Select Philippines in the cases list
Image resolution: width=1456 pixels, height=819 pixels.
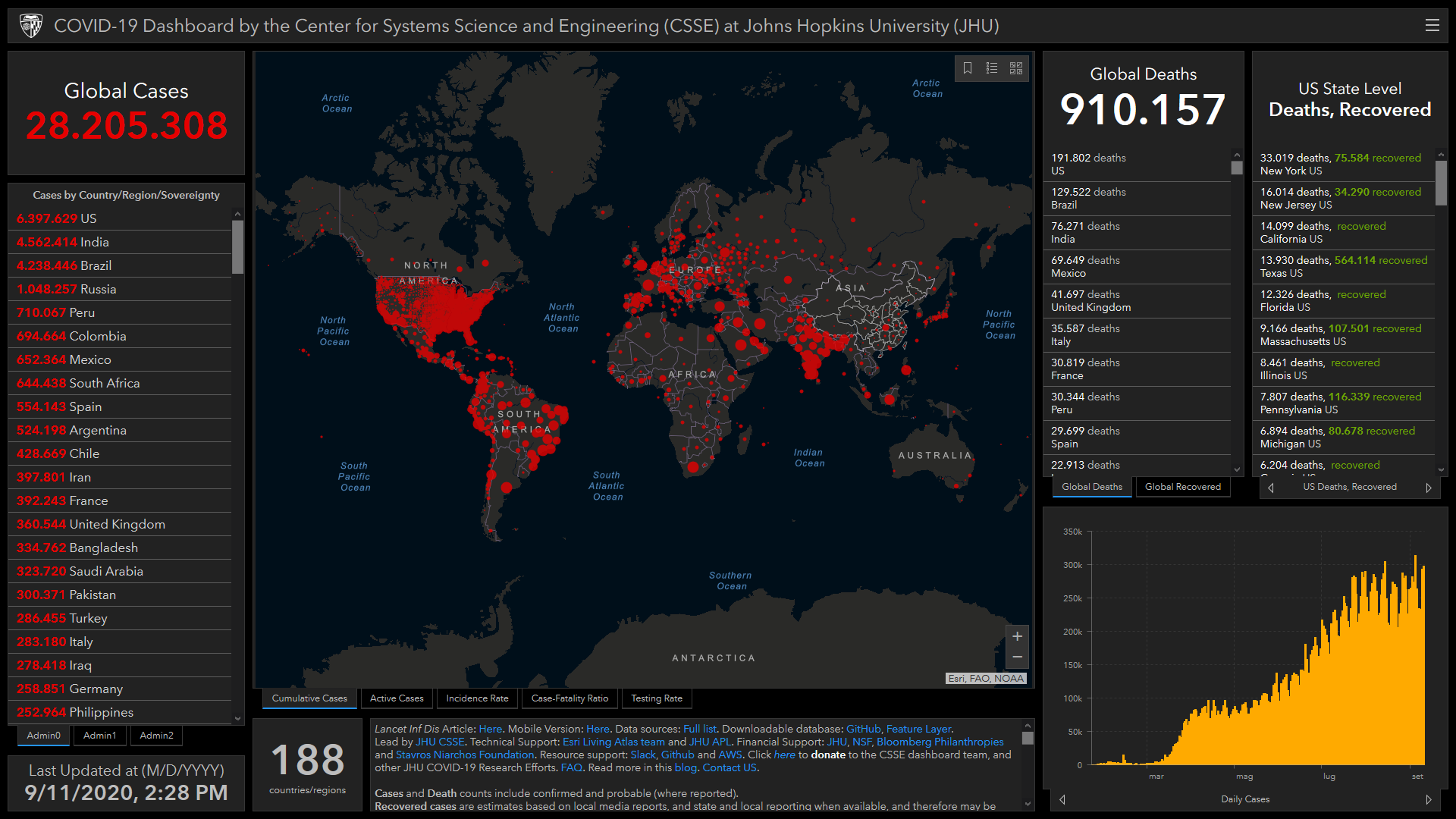click(120, 712)
